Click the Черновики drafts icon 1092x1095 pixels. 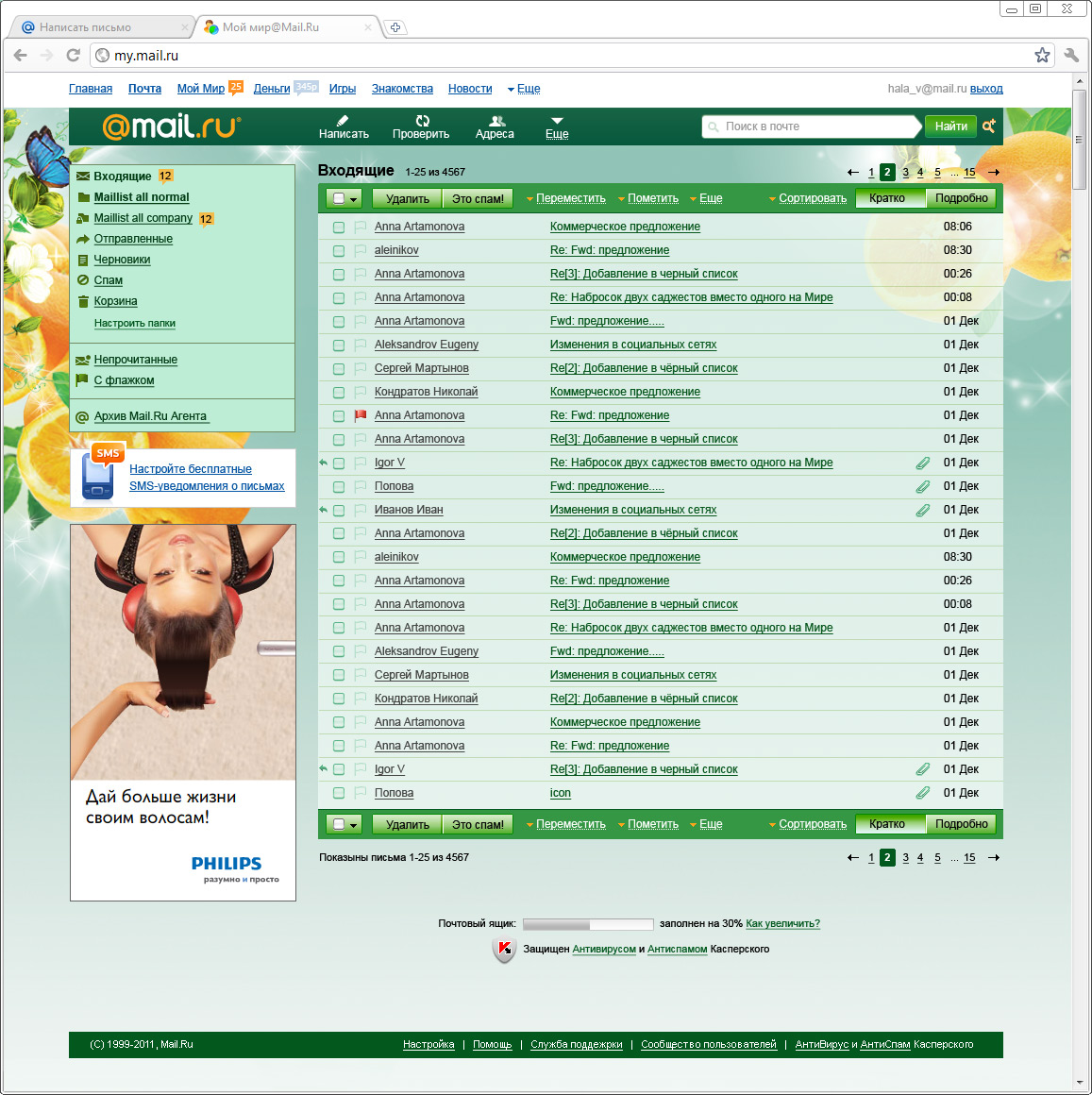(82, 260)
